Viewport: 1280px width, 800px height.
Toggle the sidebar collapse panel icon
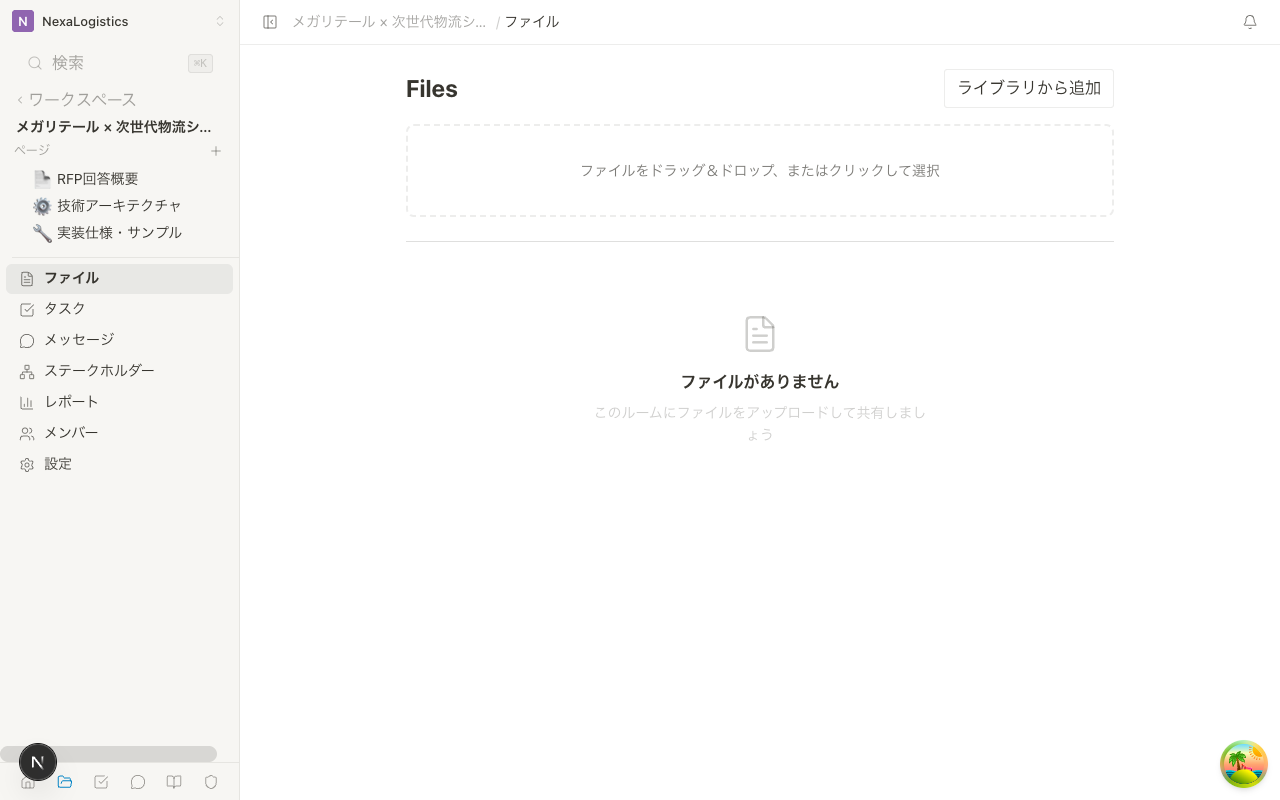click(270, 21)
